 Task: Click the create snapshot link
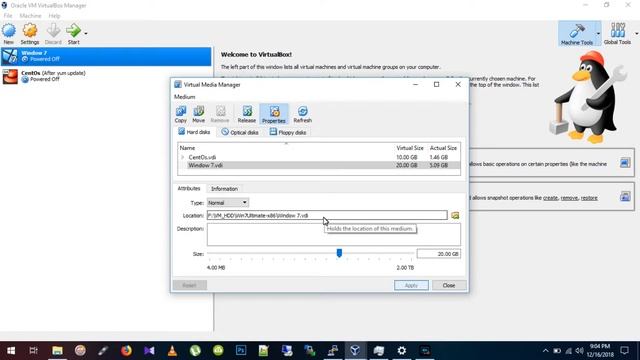tap(550, 198)
